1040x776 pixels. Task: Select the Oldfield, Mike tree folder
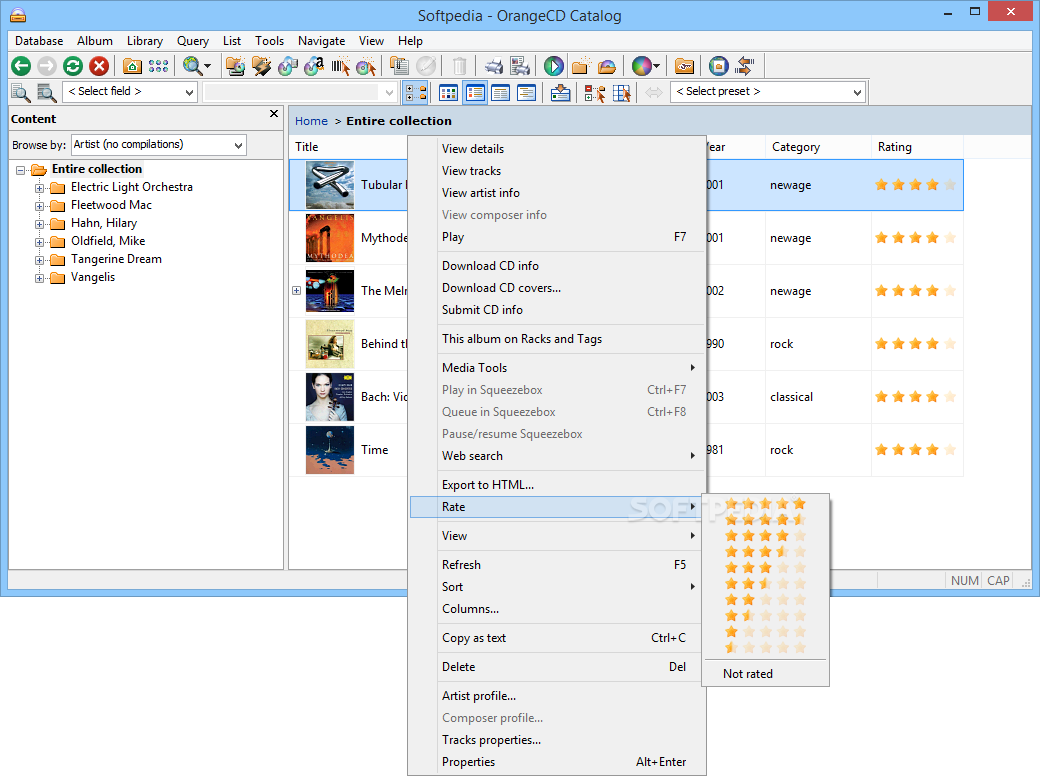point(108,241)
